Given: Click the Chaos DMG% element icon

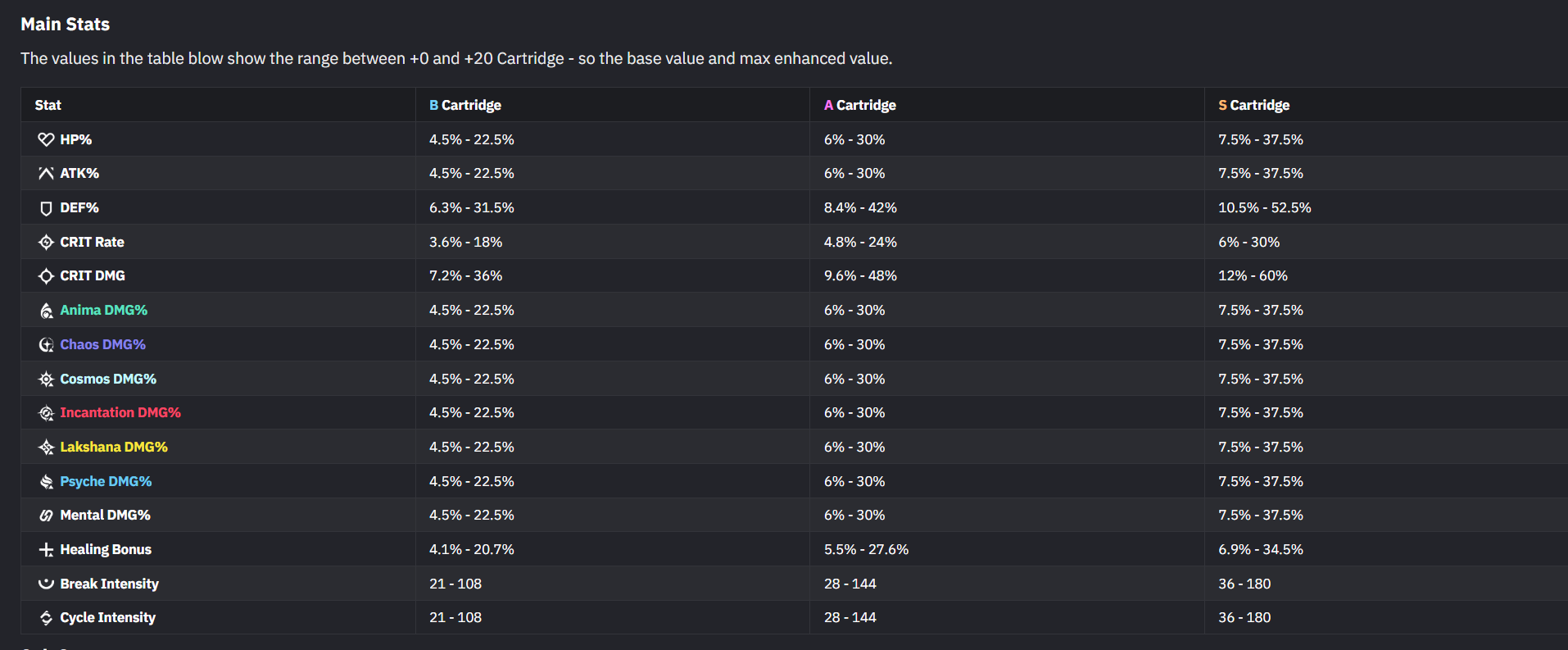Looking at the screenshot, I should 46,345.
